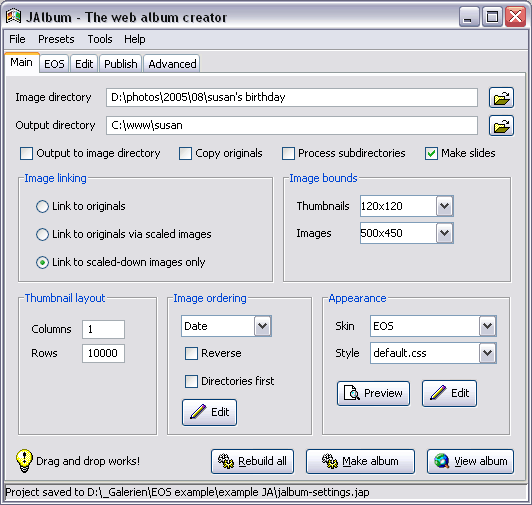The image size is (532, 505).
Task: Click Edit button in Appearance group
Action: tap(449, 393)
